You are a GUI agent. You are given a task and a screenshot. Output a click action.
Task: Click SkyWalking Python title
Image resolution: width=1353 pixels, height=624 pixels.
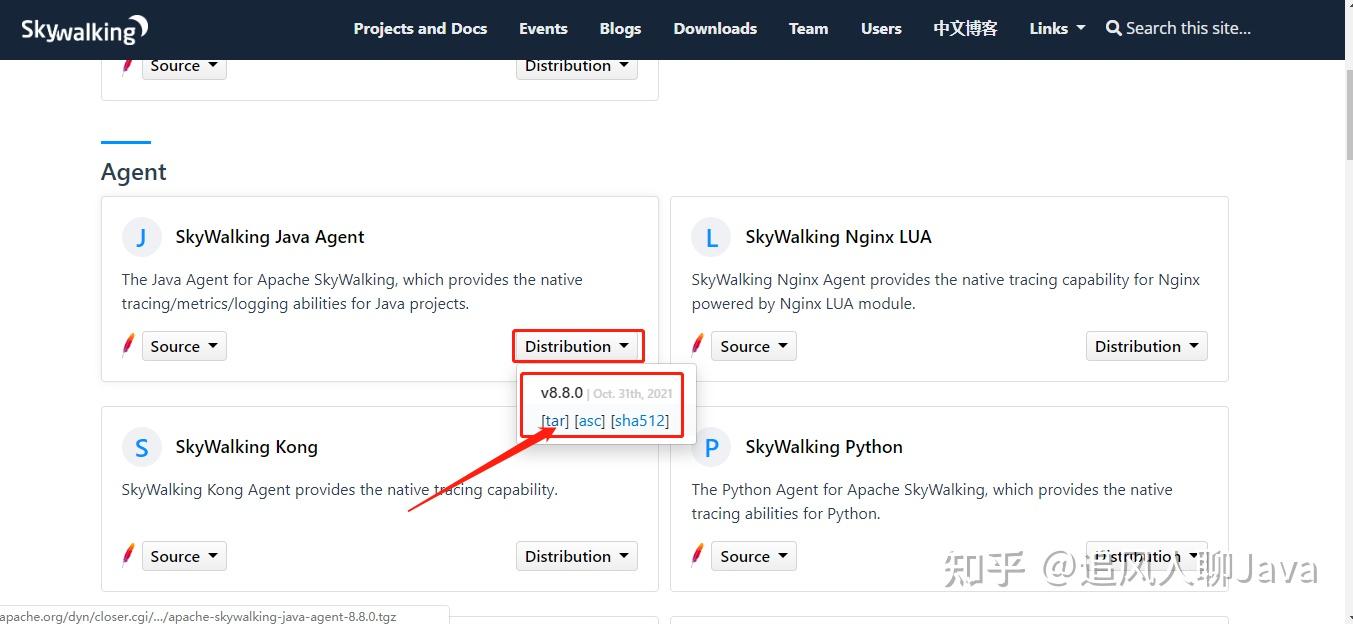(x=824, y=447)
